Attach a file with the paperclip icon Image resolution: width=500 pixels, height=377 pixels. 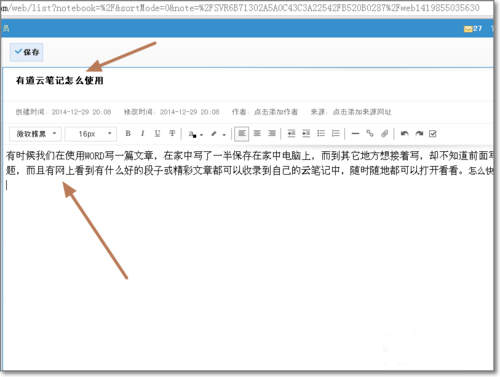[x=384, y=134]
